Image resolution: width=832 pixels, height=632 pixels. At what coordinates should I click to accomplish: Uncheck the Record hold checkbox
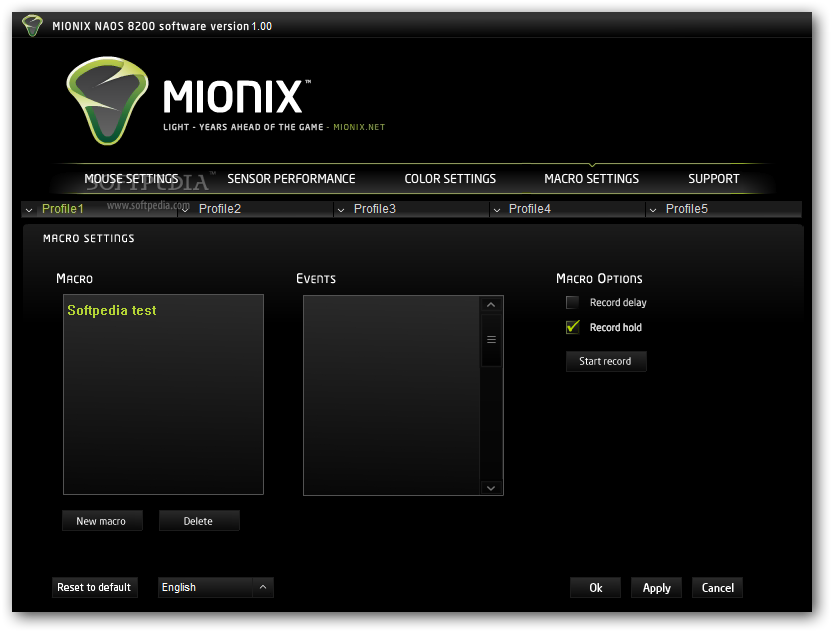[x=573, y=327]
